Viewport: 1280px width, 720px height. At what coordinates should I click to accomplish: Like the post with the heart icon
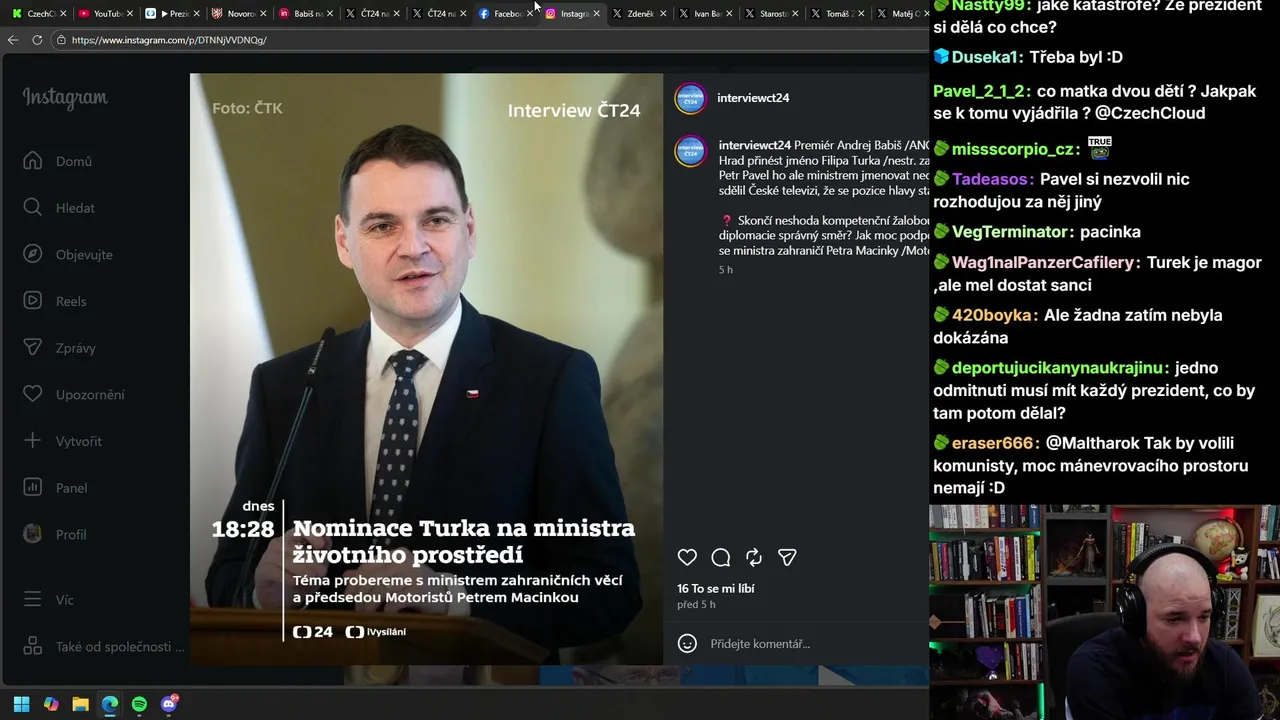(687, 558)
